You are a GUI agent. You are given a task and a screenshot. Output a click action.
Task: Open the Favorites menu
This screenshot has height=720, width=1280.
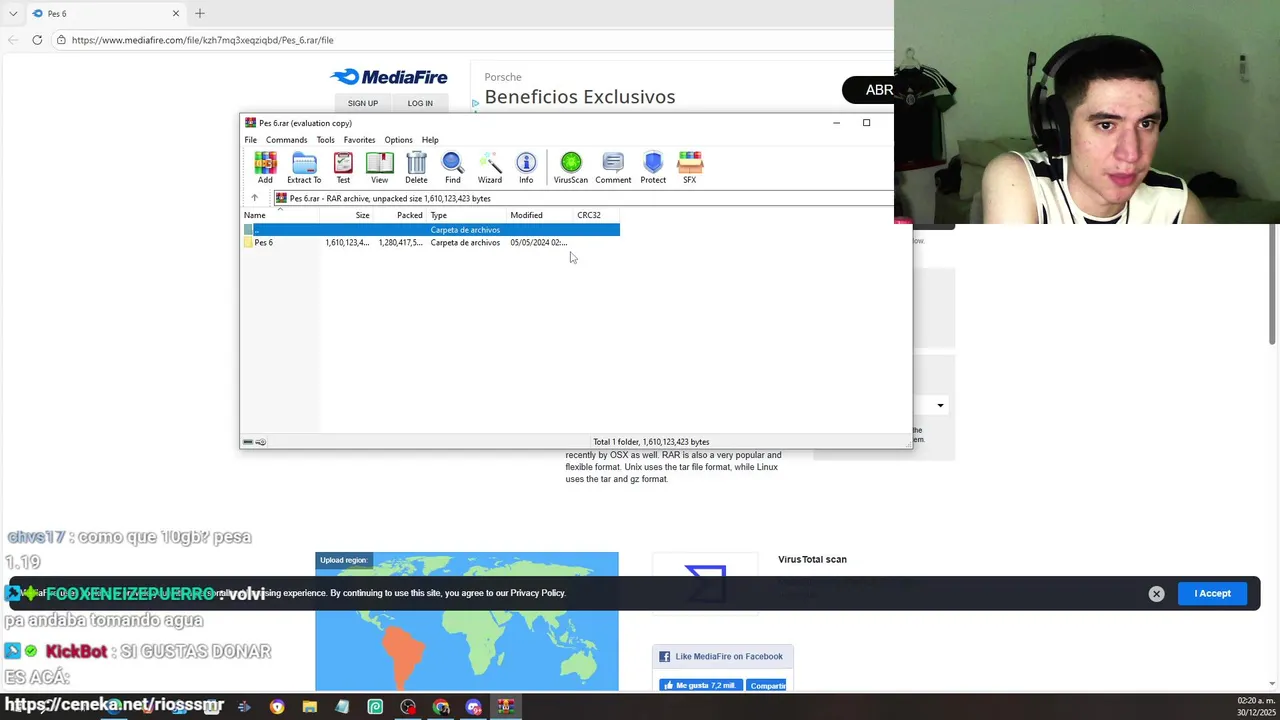359,140
